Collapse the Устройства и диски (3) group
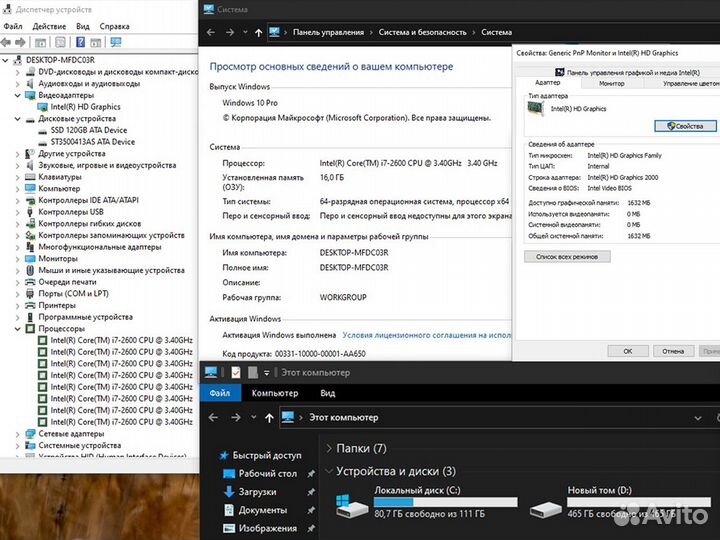The image size is (720, 540). coord(329,471)
